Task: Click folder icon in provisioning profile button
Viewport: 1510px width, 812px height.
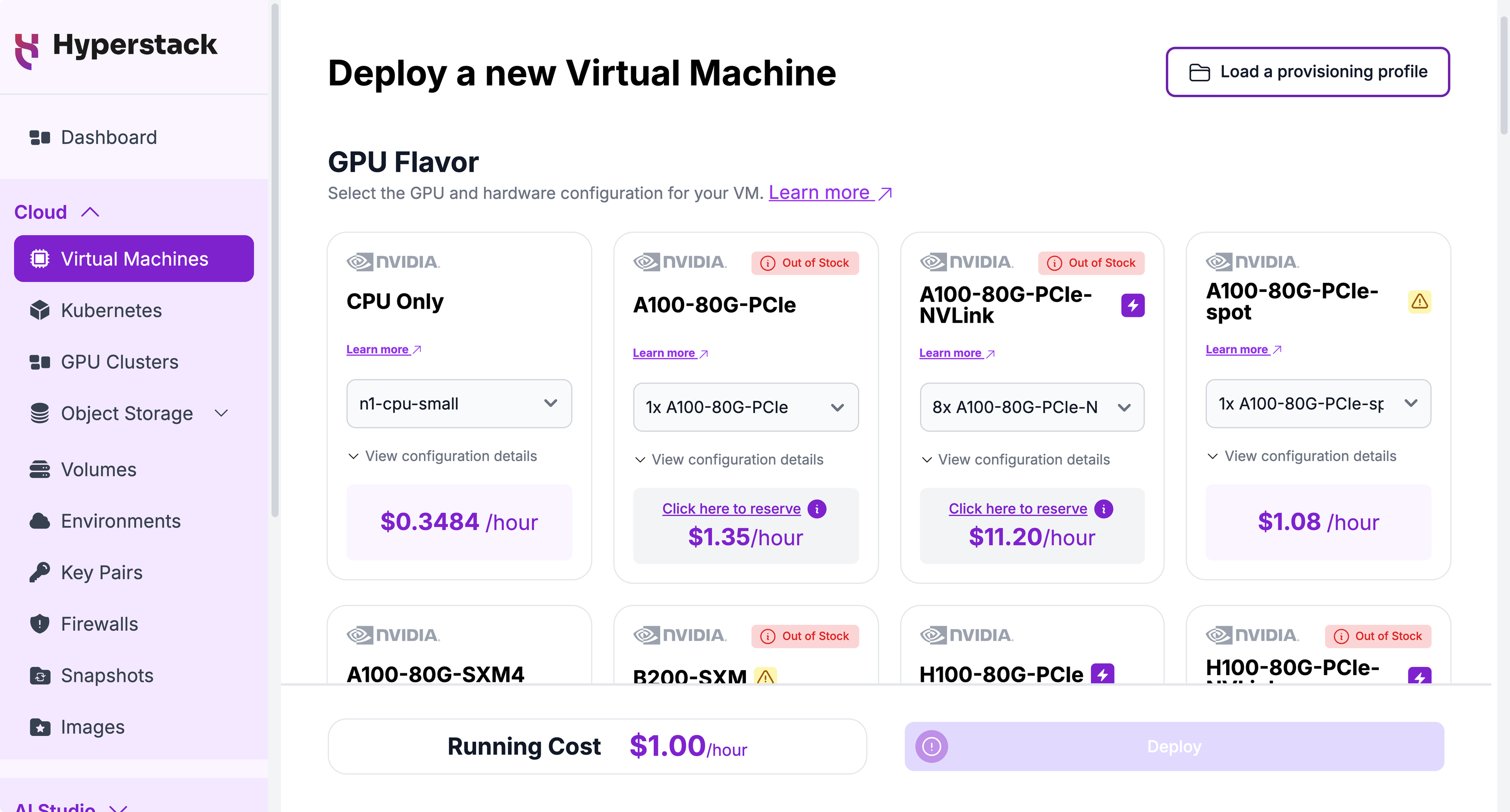Action: (1199, 72)
